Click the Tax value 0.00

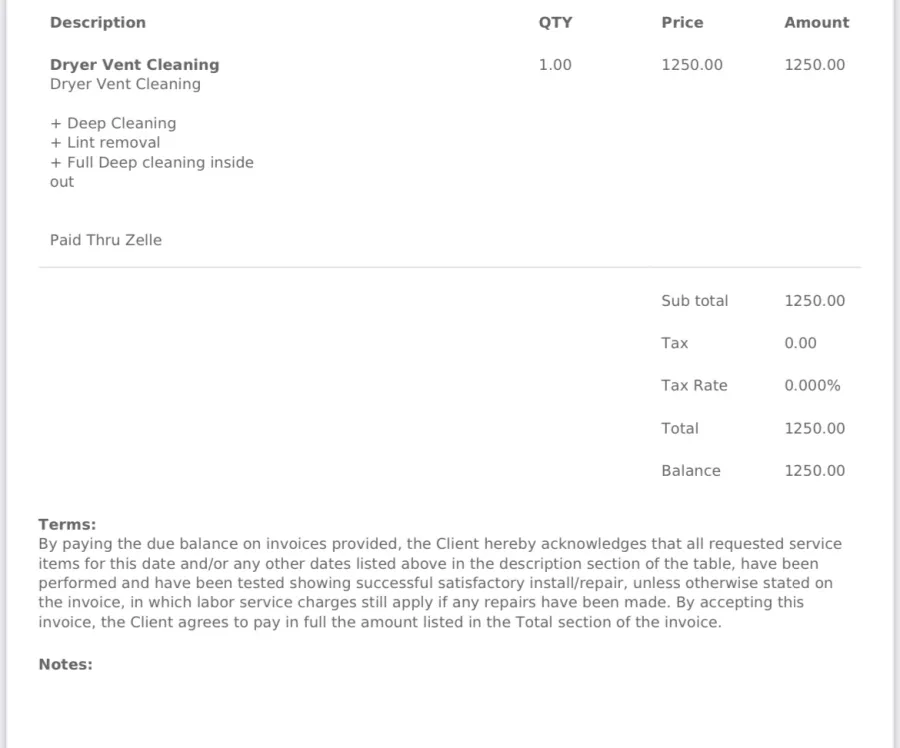(800, 343)
